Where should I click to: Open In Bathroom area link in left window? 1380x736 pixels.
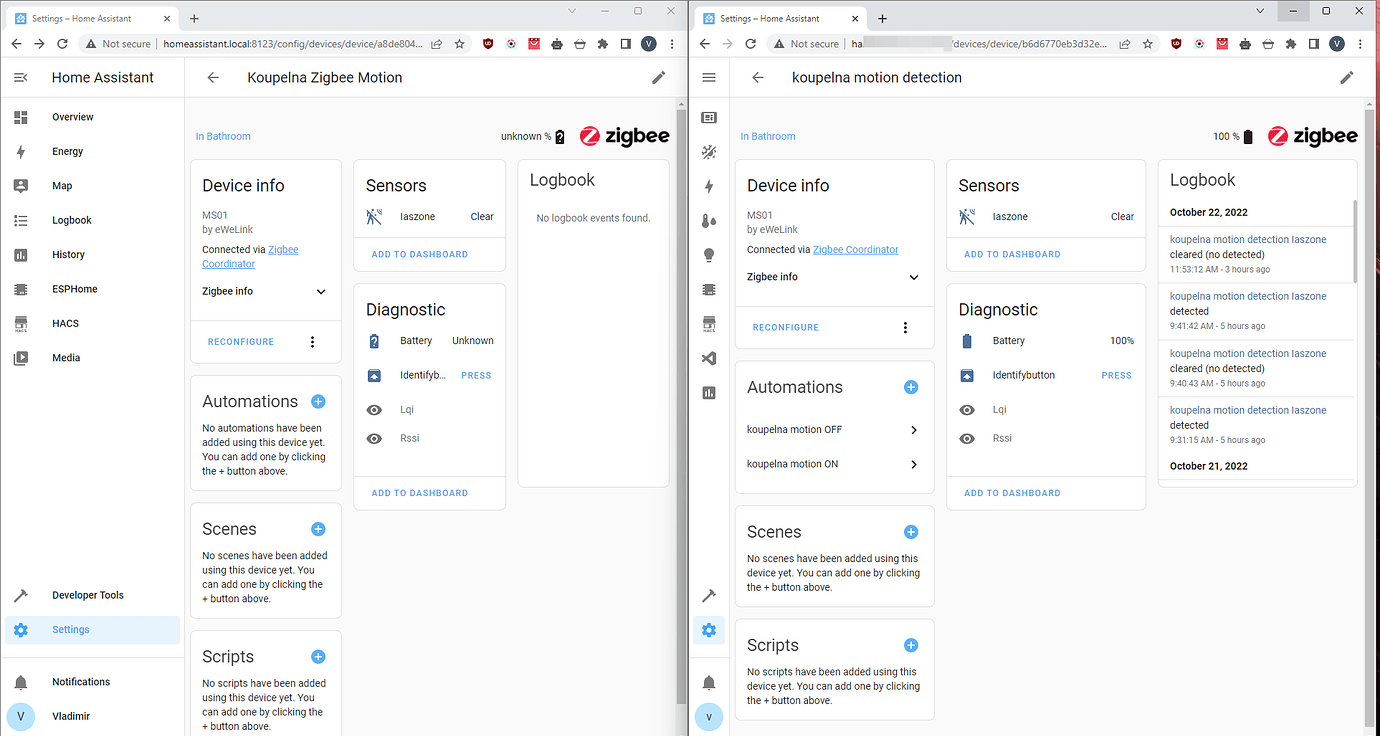[223, 136]
